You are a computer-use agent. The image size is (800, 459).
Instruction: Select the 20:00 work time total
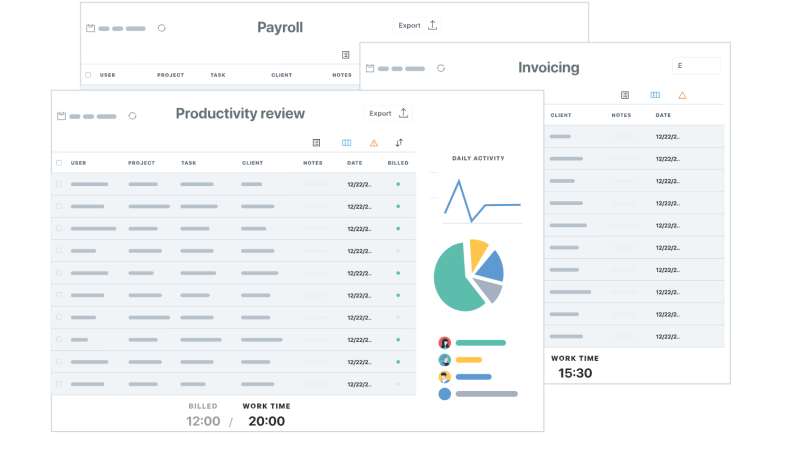pos(267,421)
